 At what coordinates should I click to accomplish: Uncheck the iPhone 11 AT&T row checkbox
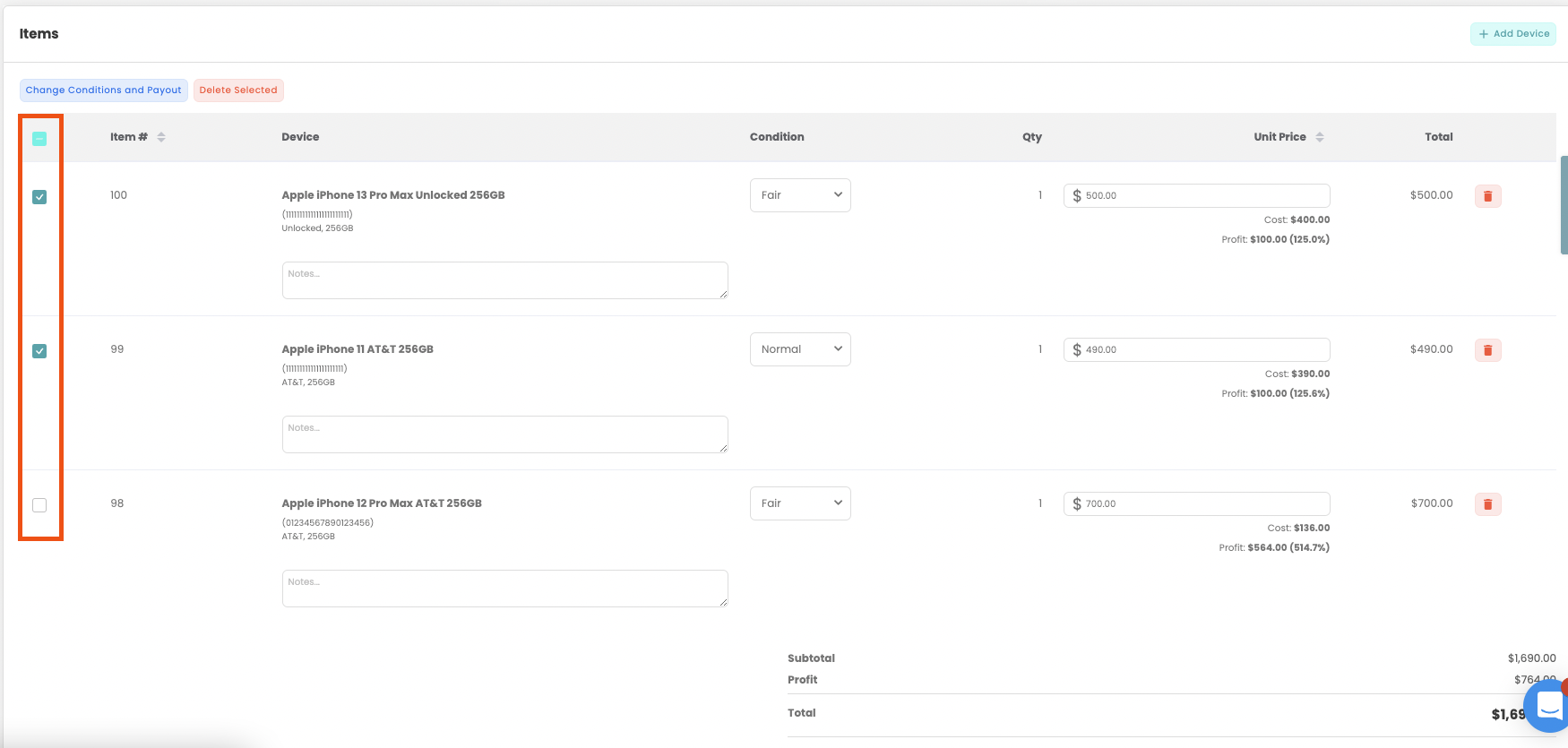(x=39, y=351)
